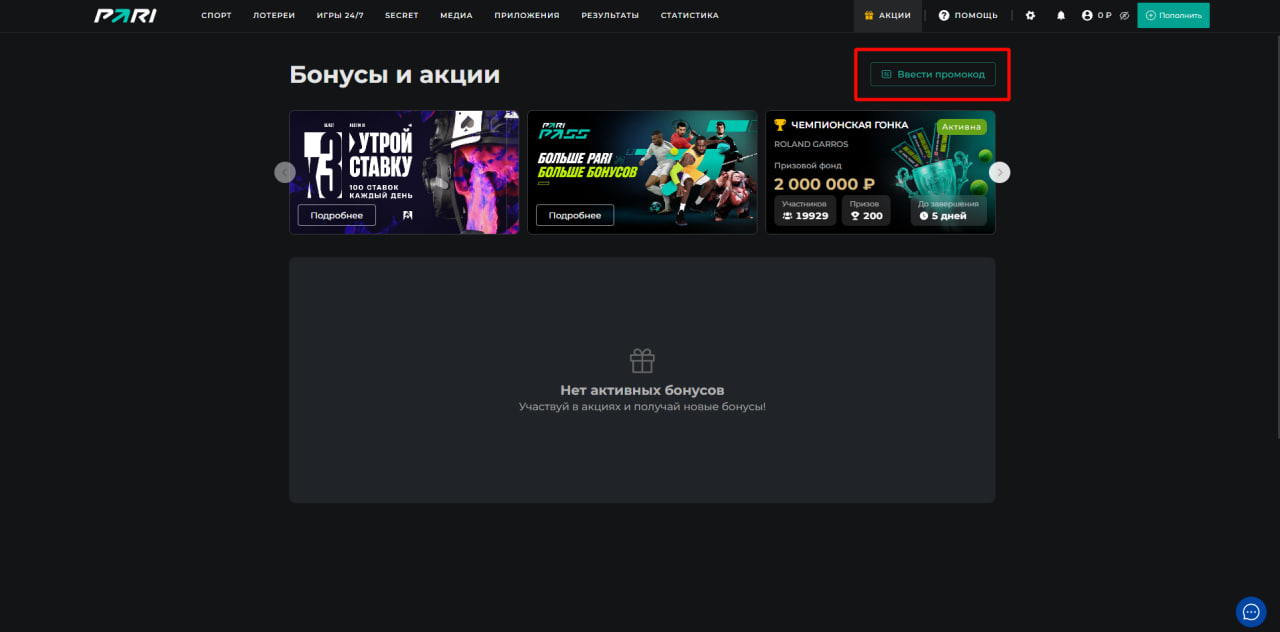The height and width of the screenshot is (632, 1280).
Task: Open notifications bell
Action: (1061, 16)
